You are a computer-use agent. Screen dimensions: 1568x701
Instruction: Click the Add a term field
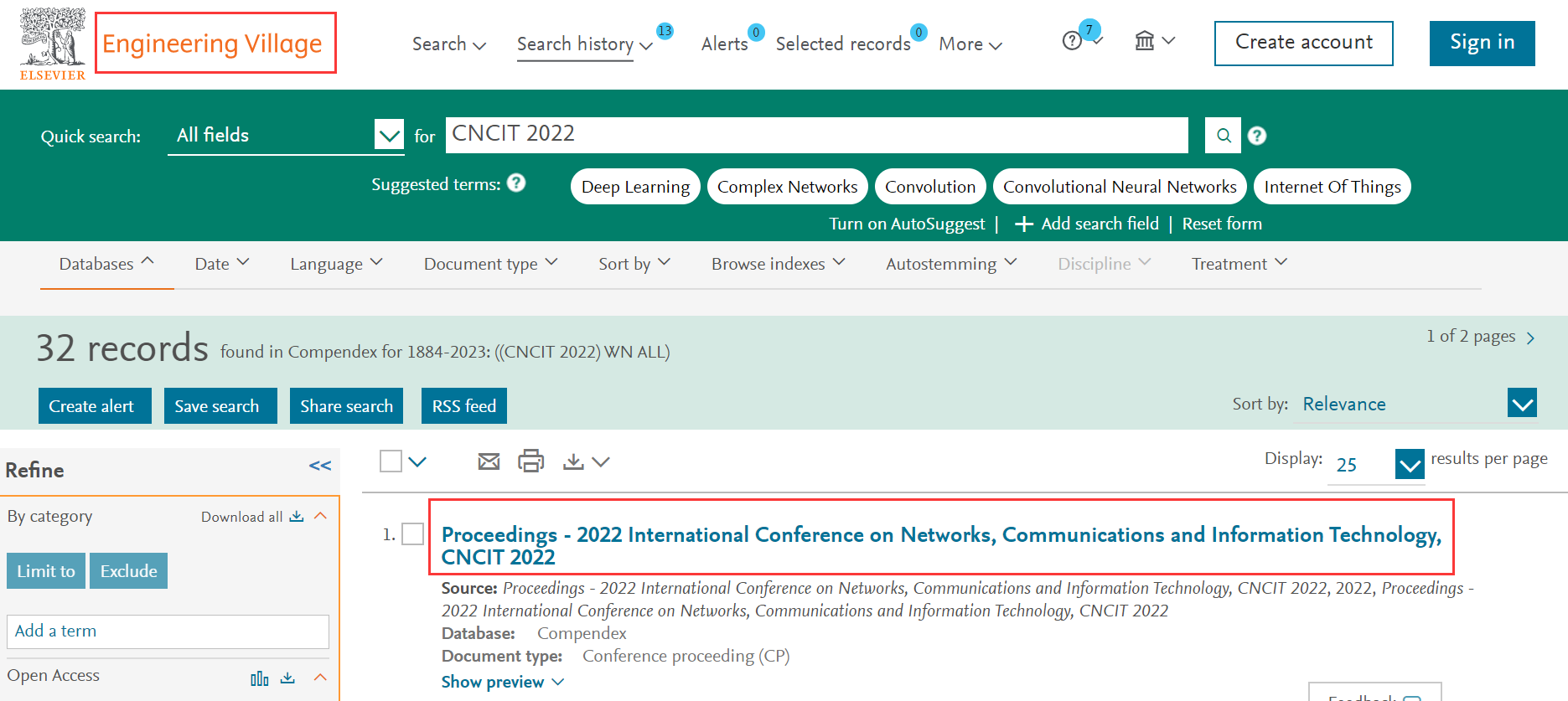(168, 631)
